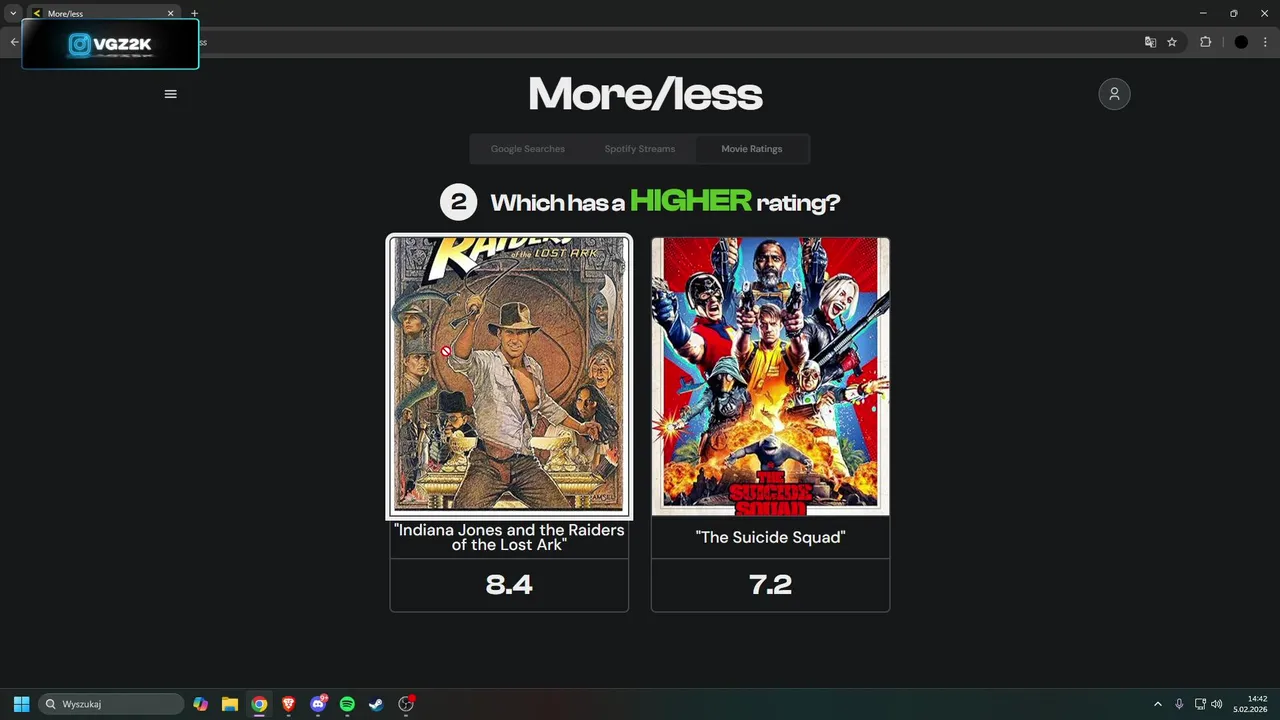
Task: Restore down the Chrome window
Action: tap(1233, 13)
